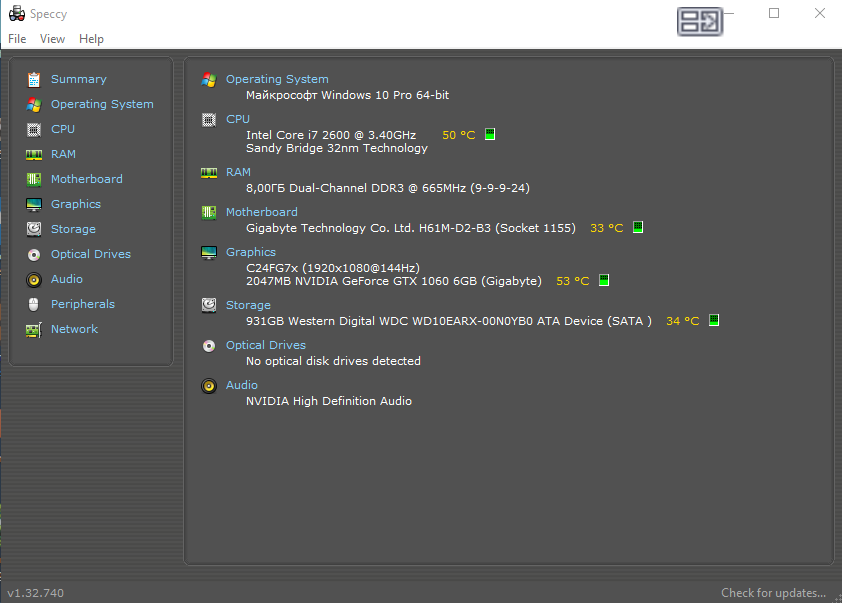
Task: Click Check for updates link
Action: coord(773,593)
